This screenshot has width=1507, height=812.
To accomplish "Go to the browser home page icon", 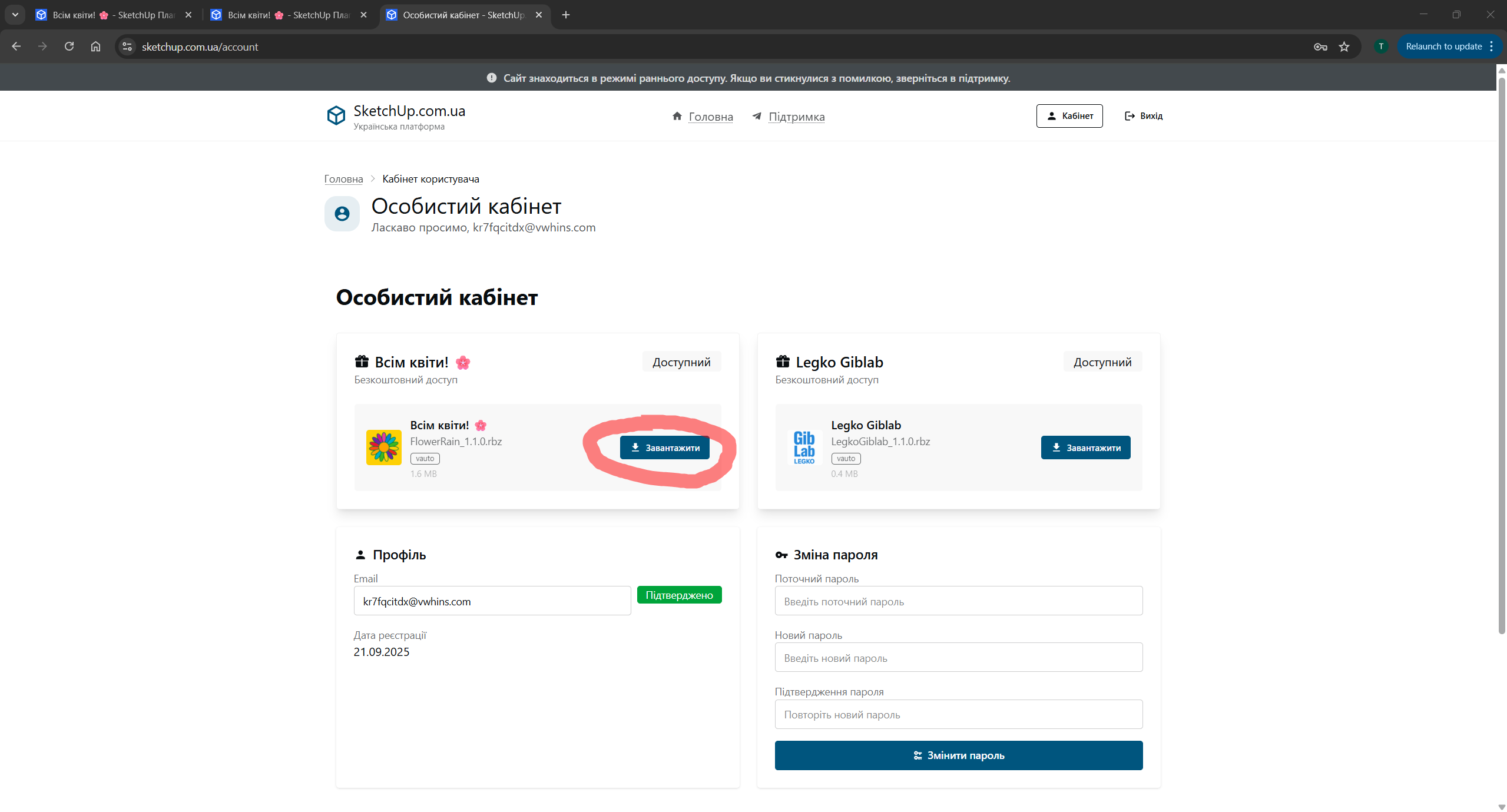I will [x=95, y=47].
